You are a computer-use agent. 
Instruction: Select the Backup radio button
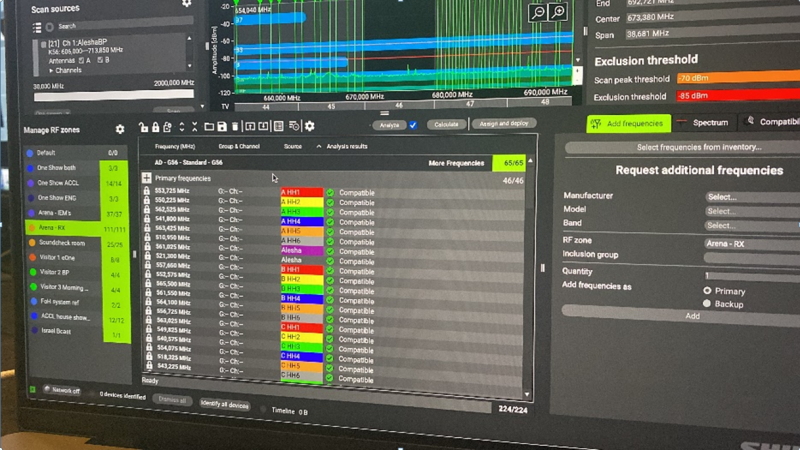(x=707, y=303)
